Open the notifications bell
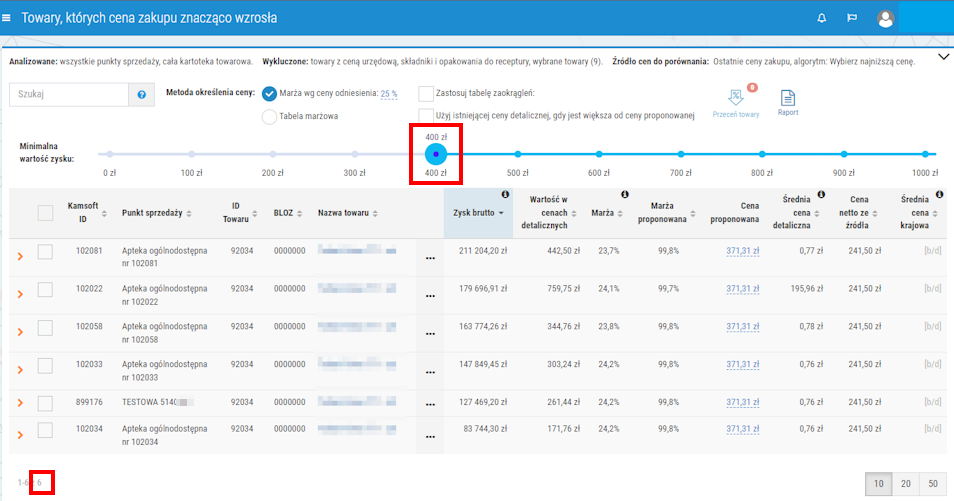Image resolution: width=954 pixels, height=501 pixels. (822, 18)
